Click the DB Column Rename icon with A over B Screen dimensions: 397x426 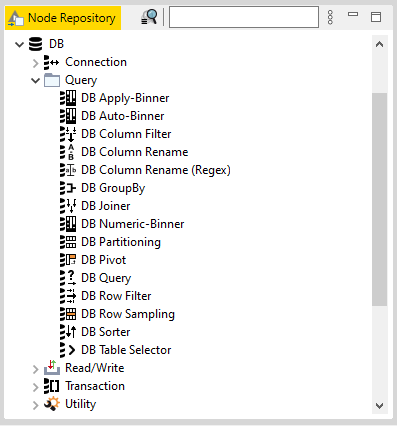pyautogui.click(x=68, y=152)
